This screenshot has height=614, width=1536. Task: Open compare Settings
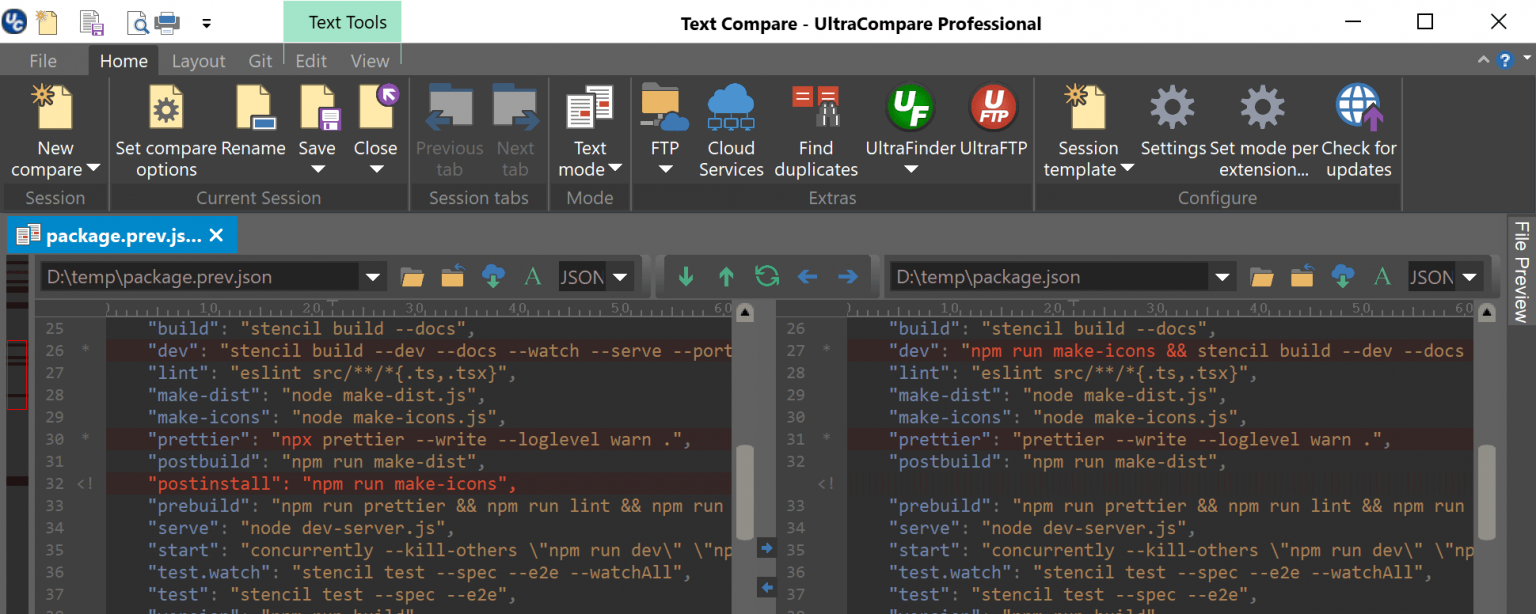coord(1172,120)
